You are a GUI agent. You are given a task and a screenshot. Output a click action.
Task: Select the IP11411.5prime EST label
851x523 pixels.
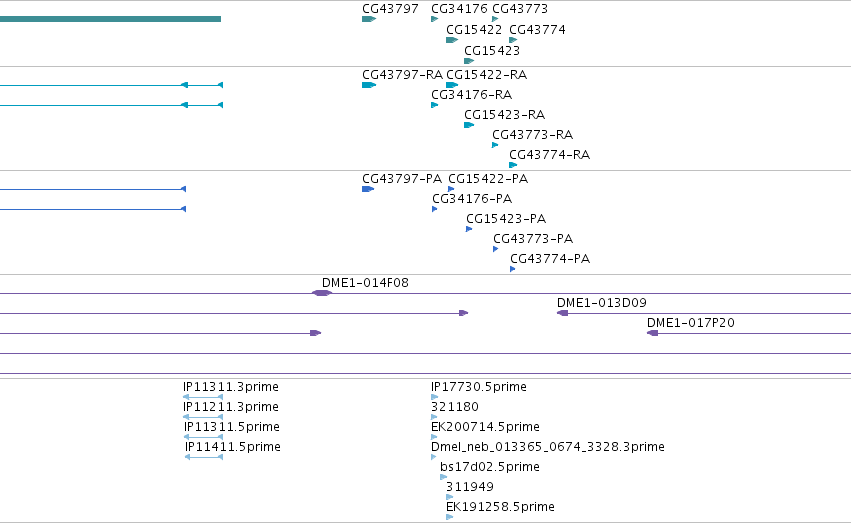pos(233,448)
